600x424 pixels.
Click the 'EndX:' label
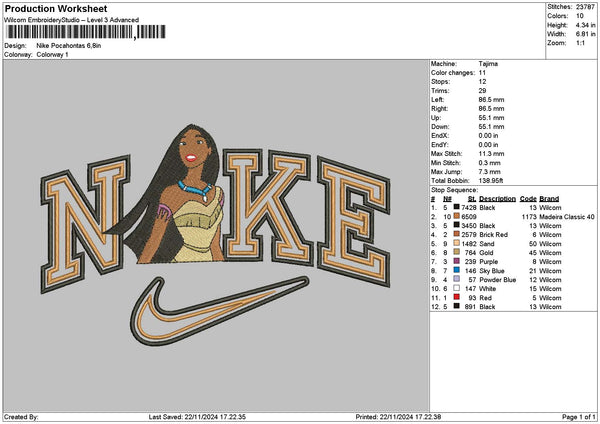pos(439,135)
